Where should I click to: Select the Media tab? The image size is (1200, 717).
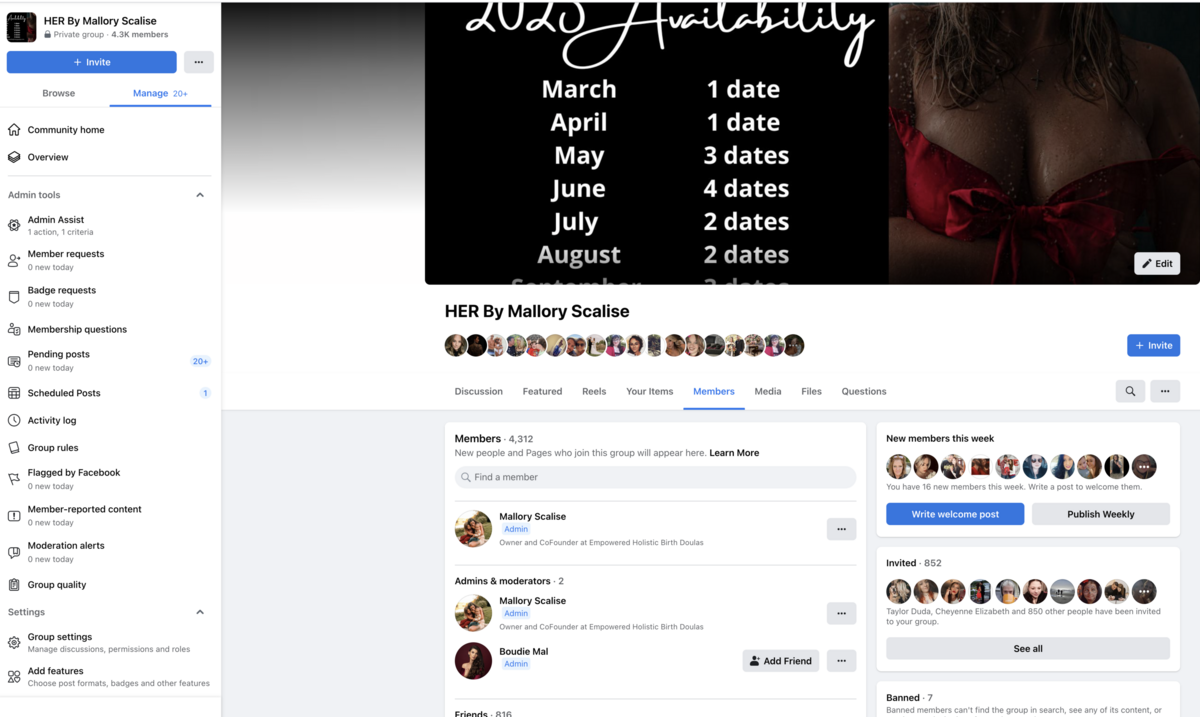(768, 391)
